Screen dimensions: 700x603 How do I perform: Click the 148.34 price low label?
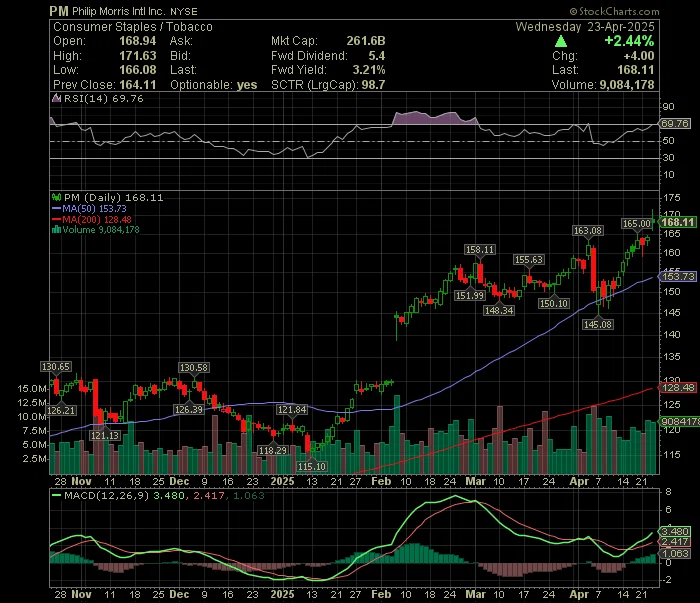(499, 310)
